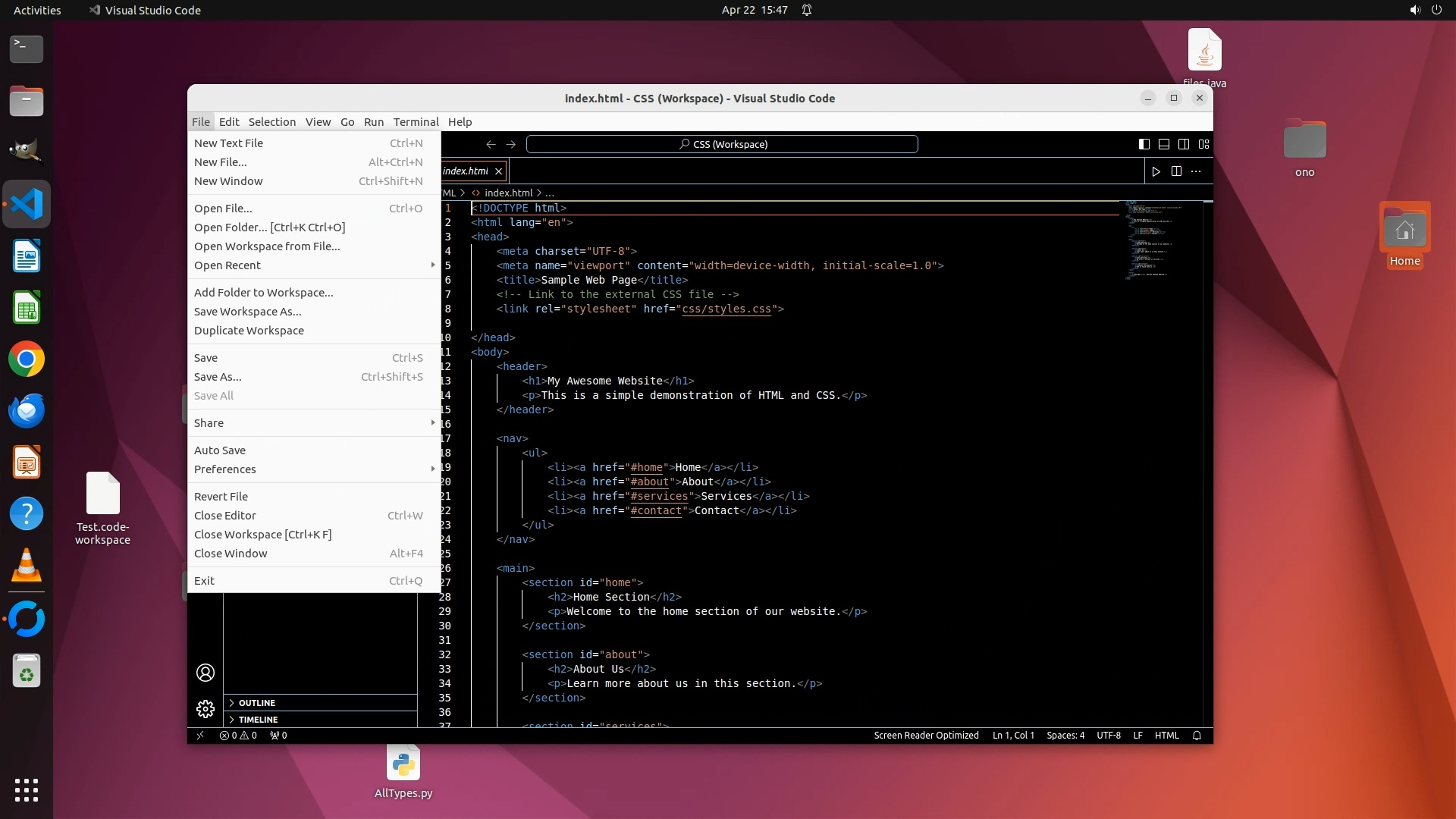Click the errors and warnings status indicator

238,736
